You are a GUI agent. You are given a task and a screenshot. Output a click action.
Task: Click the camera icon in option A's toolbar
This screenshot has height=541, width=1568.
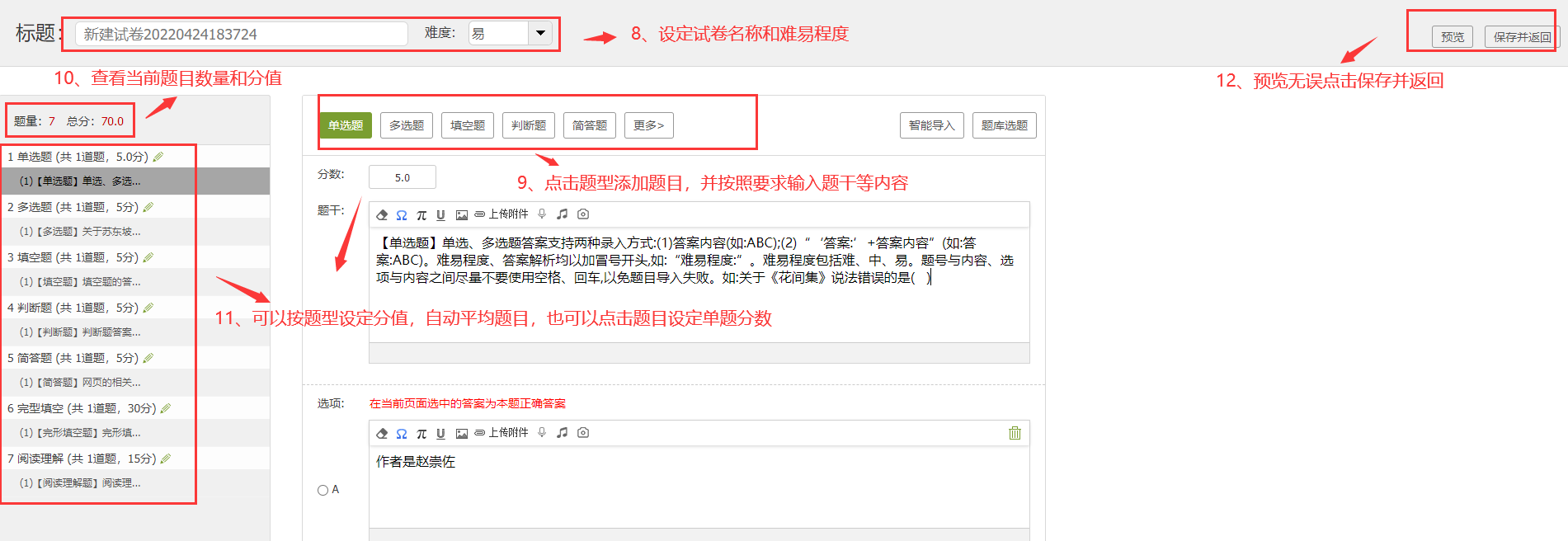pyautogui.click(x=583, y=433)
